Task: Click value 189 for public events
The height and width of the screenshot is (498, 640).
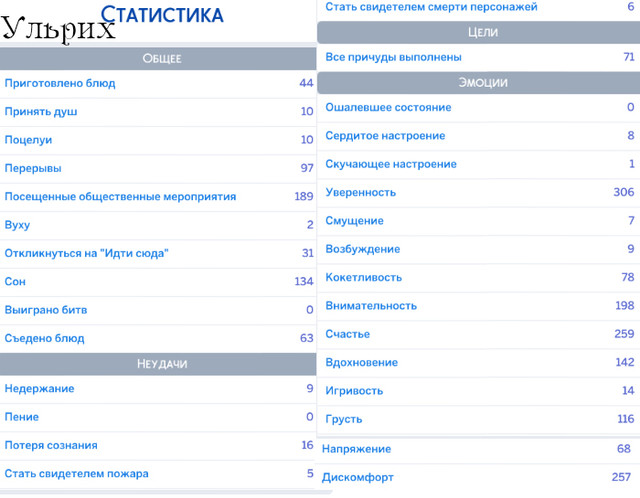Action: click(x=304, y=197)
